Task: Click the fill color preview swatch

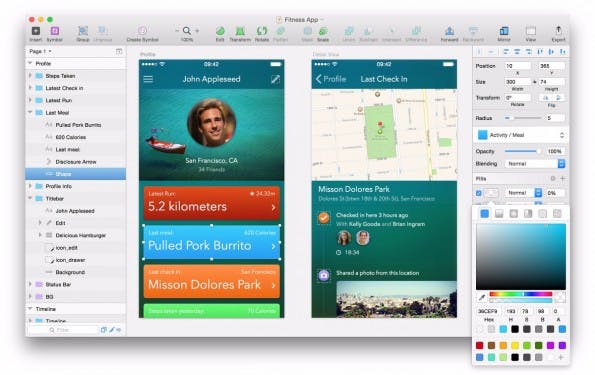Action: (x=491, y=193)
